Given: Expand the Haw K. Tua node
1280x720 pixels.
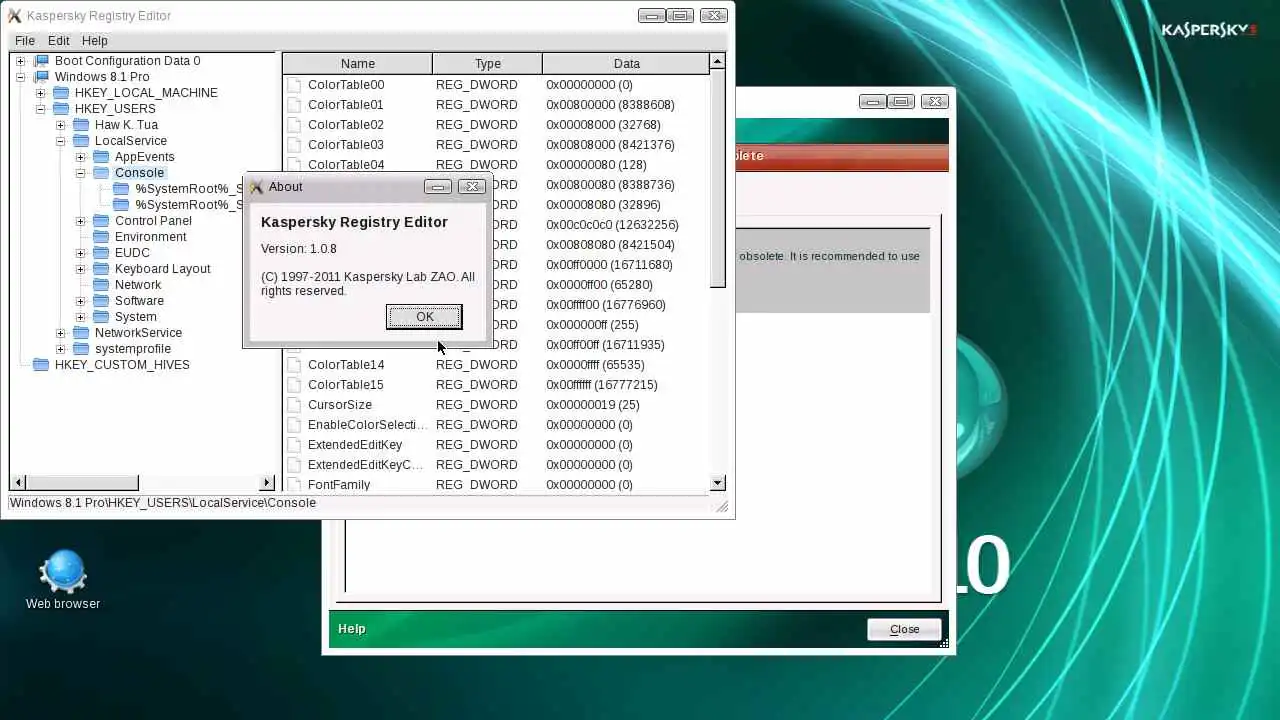Looking at the screenshot, I should pos(60,125).
